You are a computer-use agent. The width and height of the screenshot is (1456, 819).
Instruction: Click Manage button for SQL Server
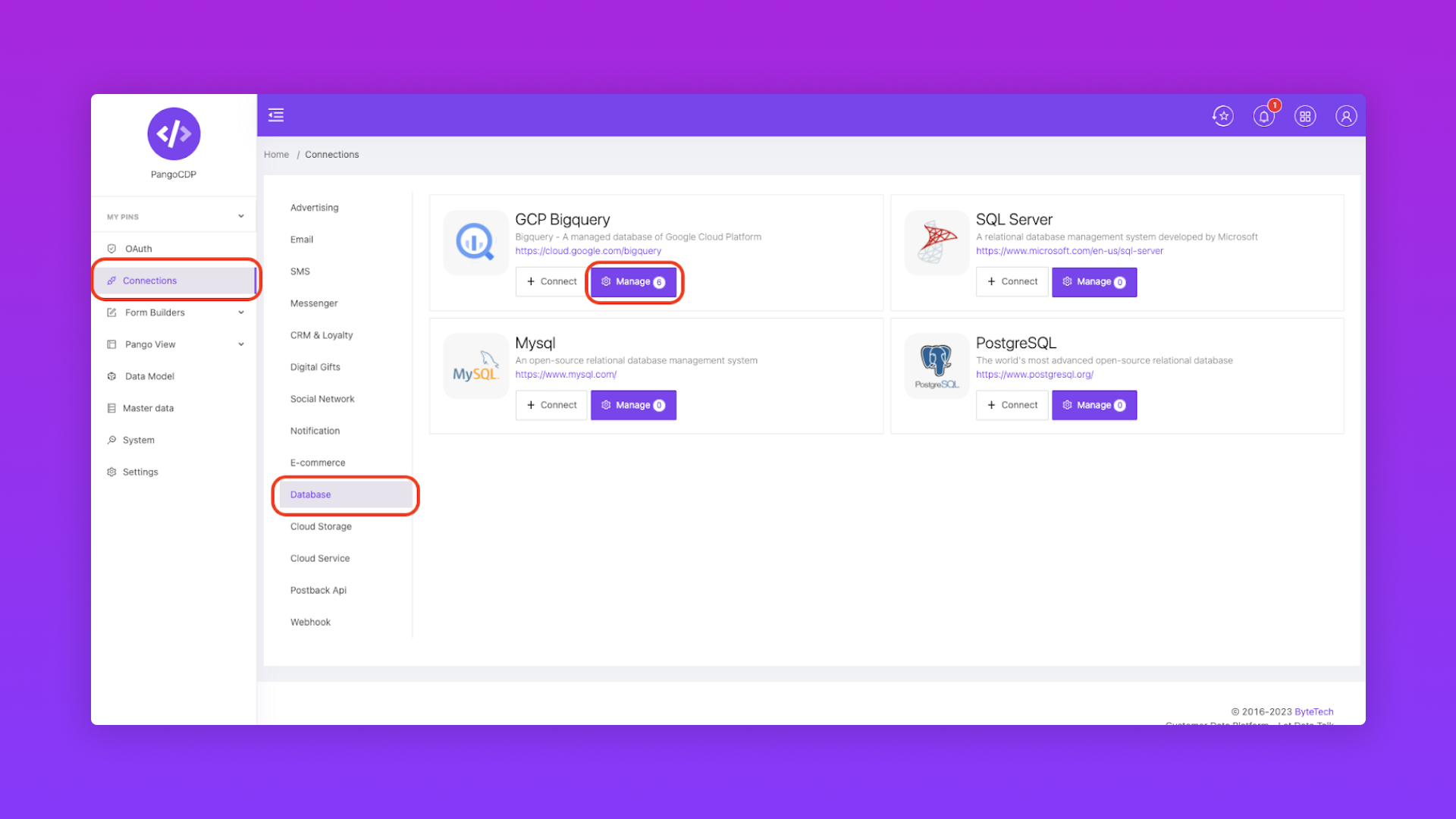[x=1094, y=282]
